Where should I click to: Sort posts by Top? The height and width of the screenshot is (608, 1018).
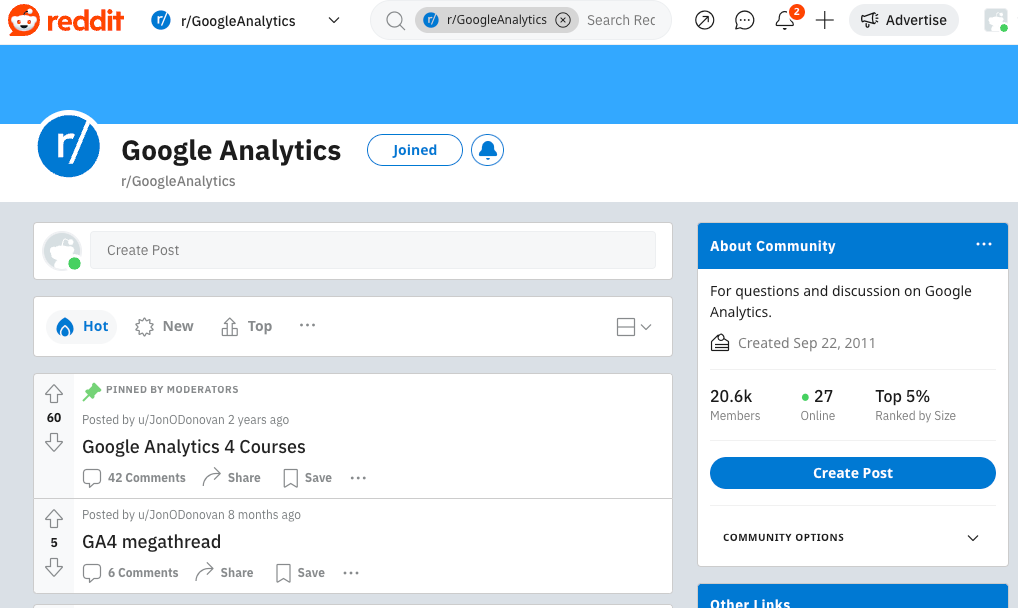pos(246,326)
